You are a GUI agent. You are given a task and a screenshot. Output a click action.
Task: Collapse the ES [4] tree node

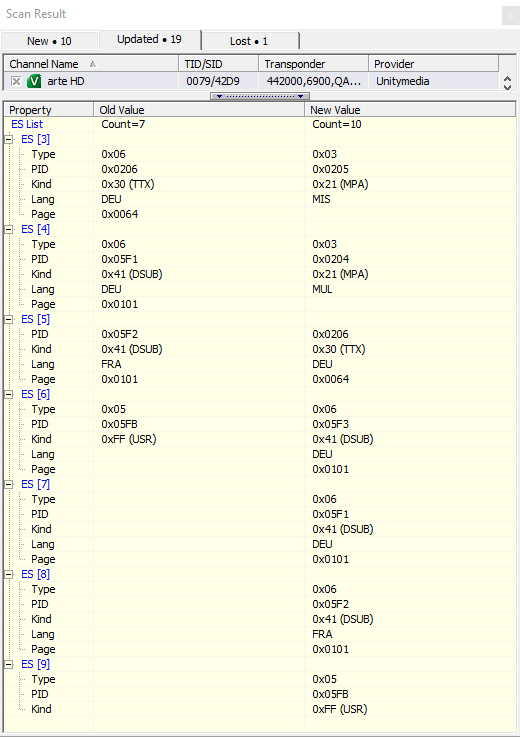(8, 229)
